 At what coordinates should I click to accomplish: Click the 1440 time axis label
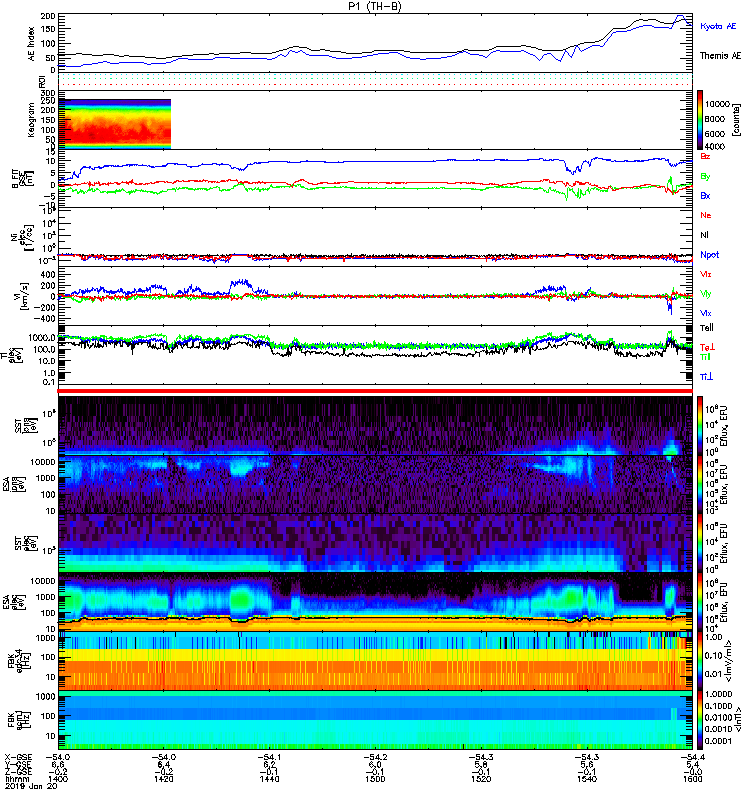tap(269, 779)
